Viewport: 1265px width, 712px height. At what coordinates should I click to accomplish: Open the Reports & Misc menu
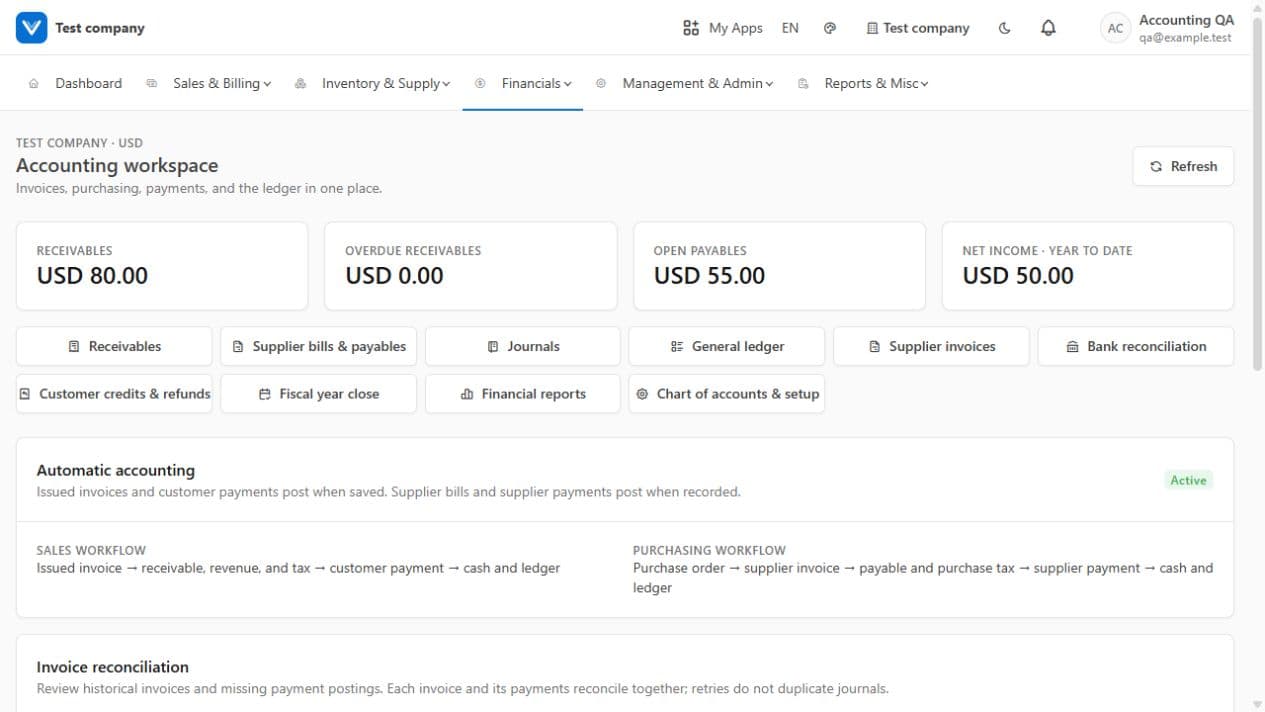(x=863, y=84)
